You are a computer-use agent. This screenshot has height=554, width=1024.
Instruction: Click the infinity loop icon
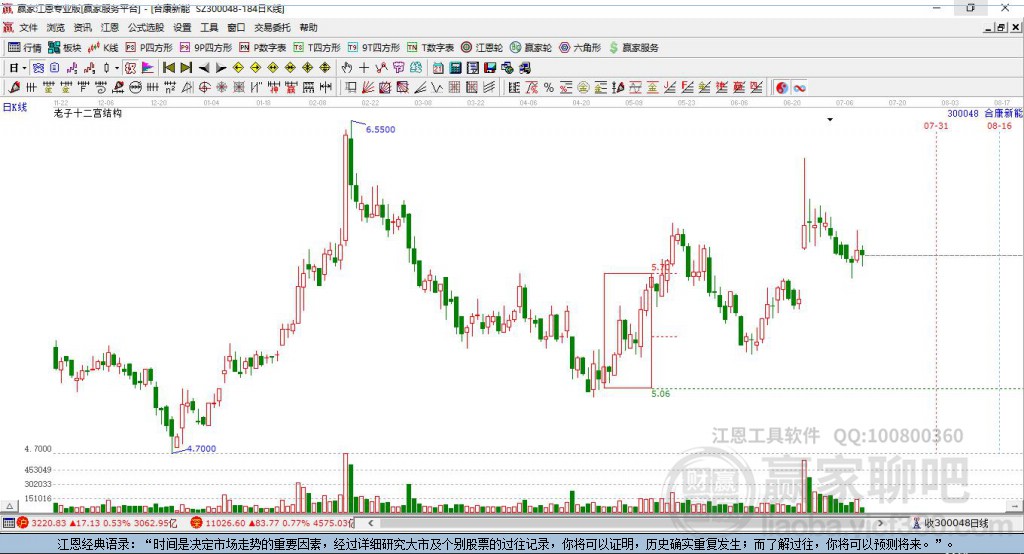coord(799,88)
